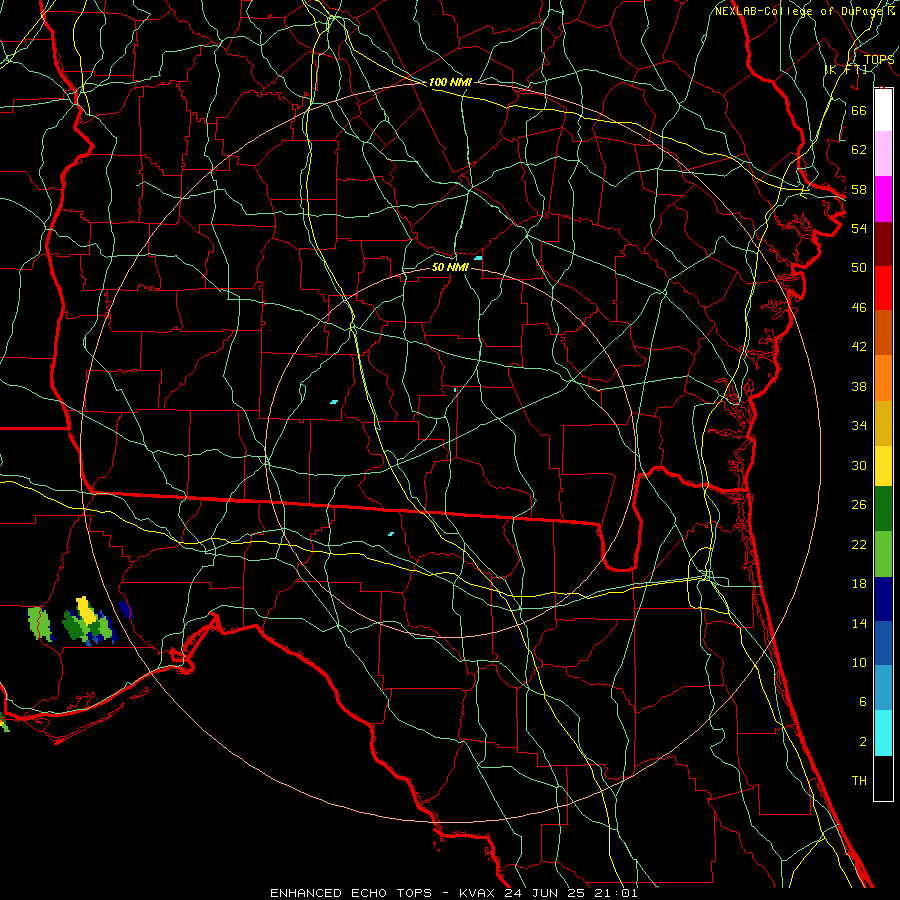Click the magenta 58 kft legend swatch

point(883,199)
